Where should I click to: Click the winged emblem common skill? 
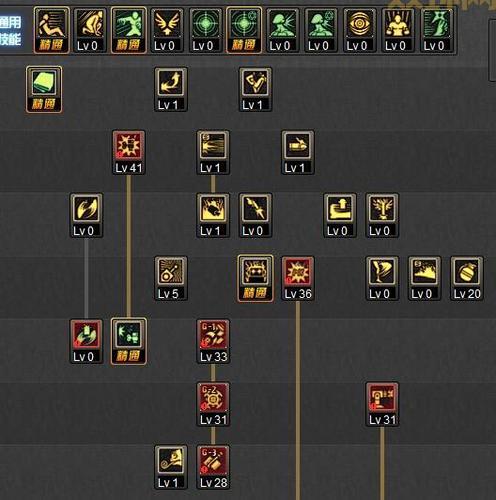pos(167,30)
